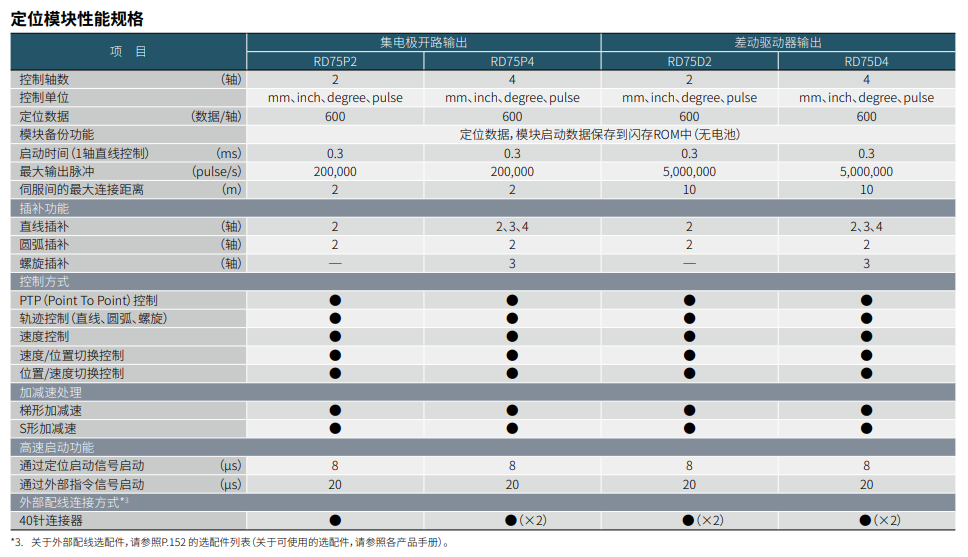Click the S形加减速 row label

48,429
